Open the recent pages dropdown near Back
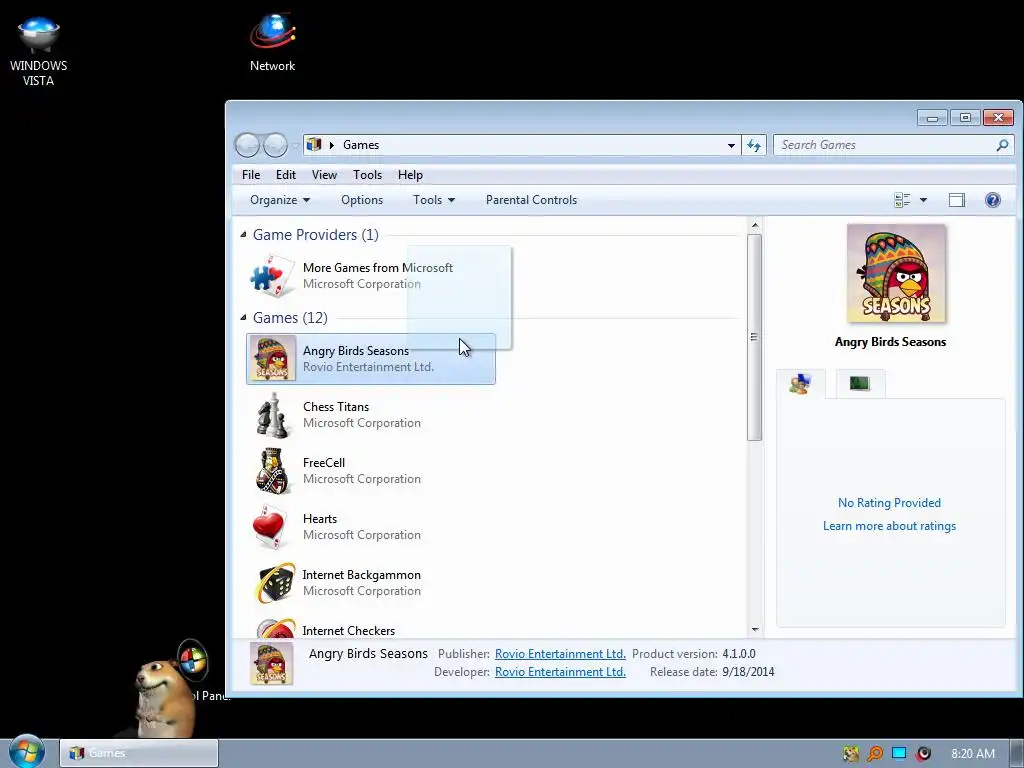Viewport: 1024px width, 768px height. pos(295,145)
